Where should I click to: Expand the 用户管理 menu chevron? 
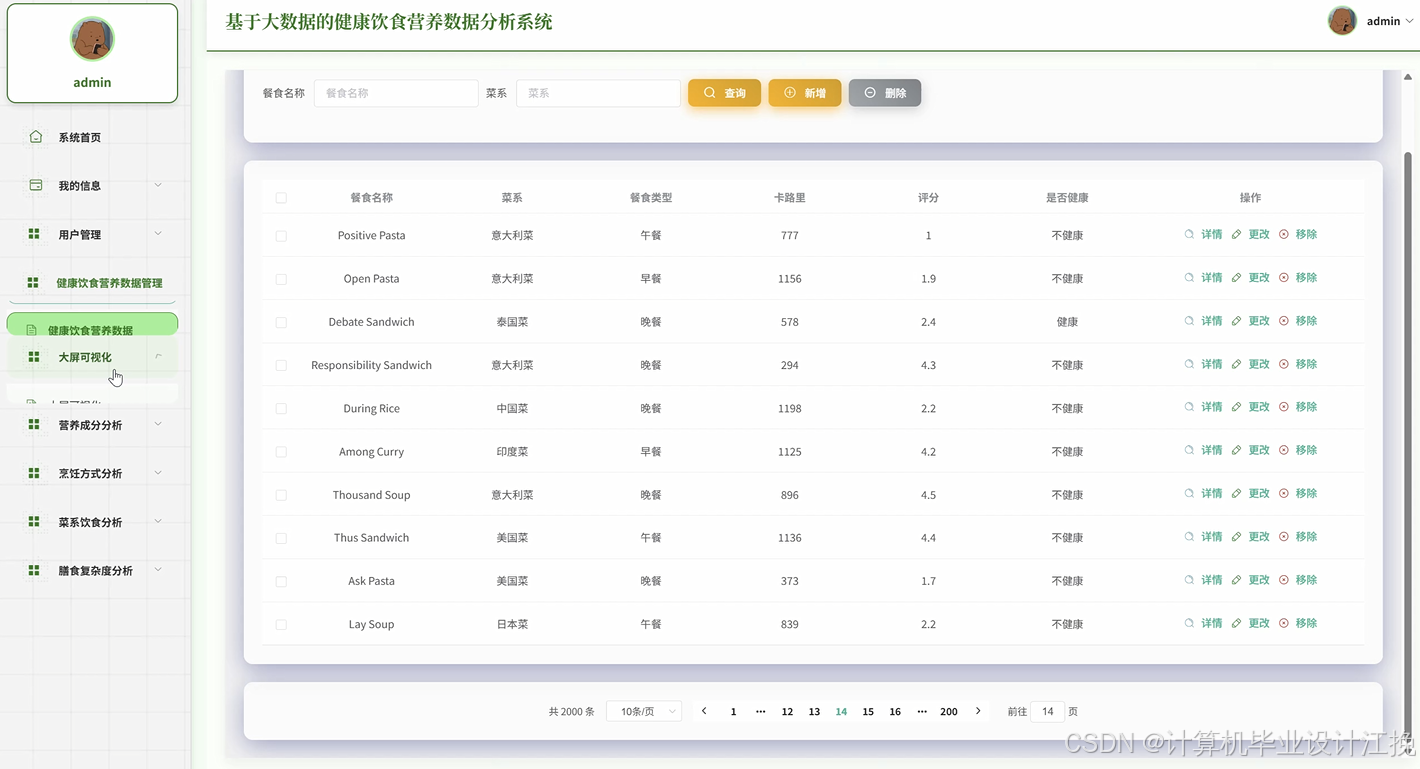[158, 234]
